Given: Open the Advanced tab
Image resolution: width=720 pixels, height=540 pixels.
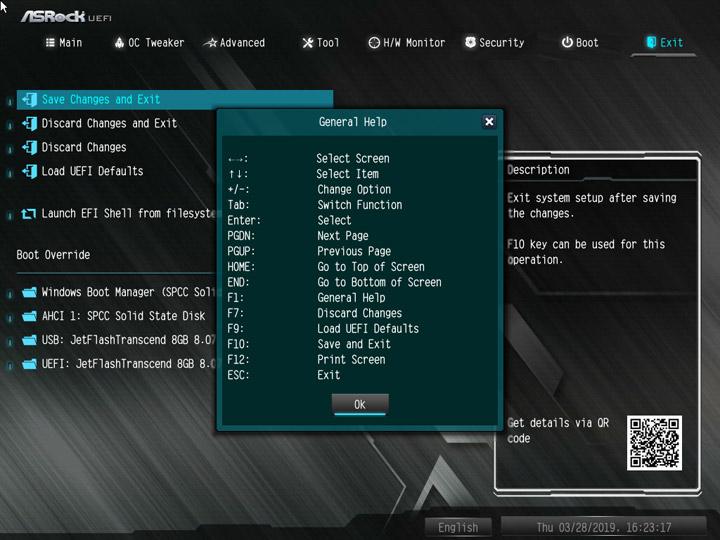Looking at the screenshot, I should (x=234, y=43).
